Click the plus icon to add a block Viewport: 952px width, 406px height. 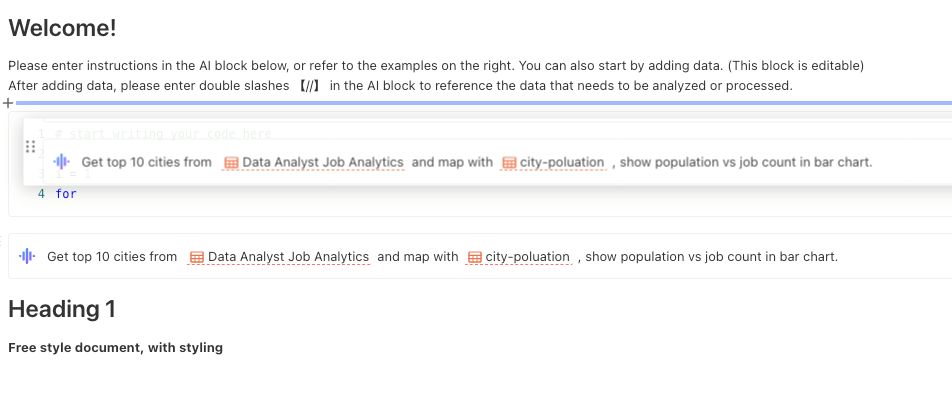8,102
